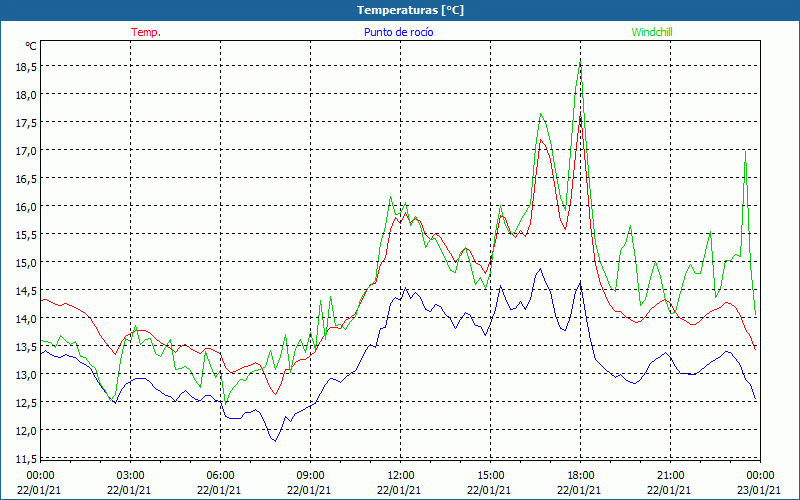The width and height of the screenshot is (800, 500).
Task: Click the green Windchill spike near 23:30
Action: (x=745, y=152)
